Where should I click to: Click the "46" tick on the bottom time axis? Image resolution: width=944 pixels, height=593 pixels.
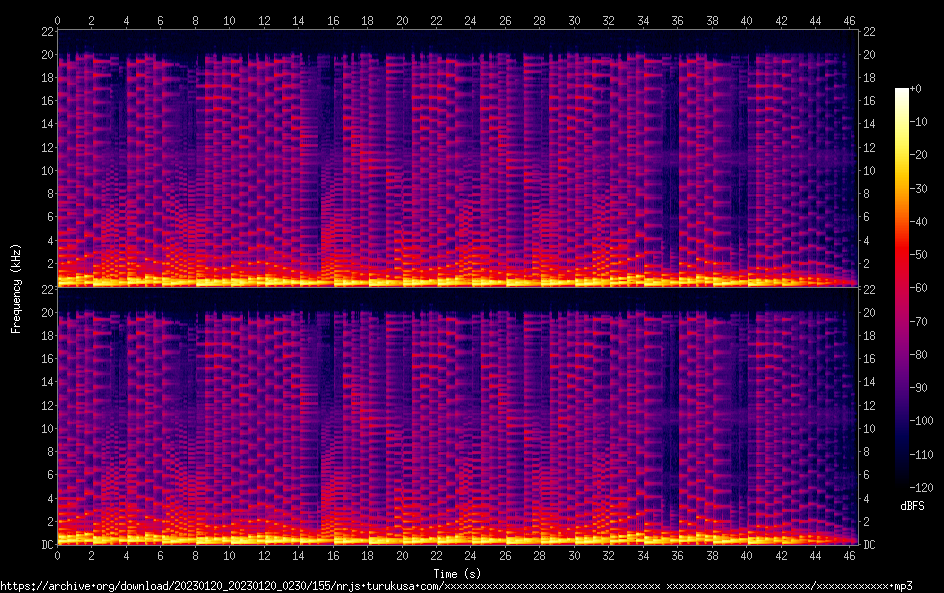pos(849,555)
